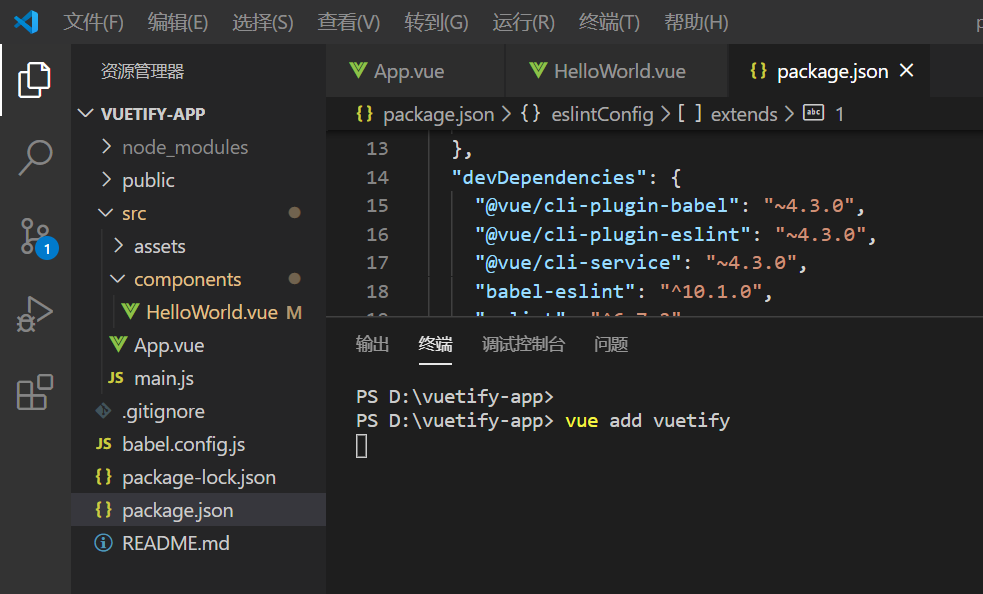The image size is (983, 594).
Task: Switch to the 输出 panel tab
Action: pyautogui.click(x=372, y=344)
